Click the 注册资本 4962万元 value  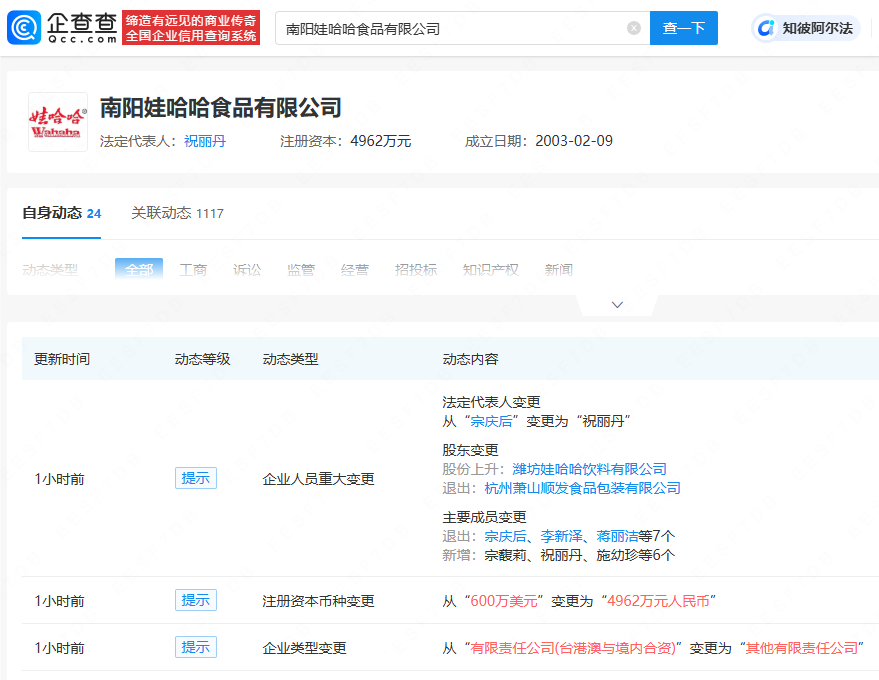pos(381,141)
